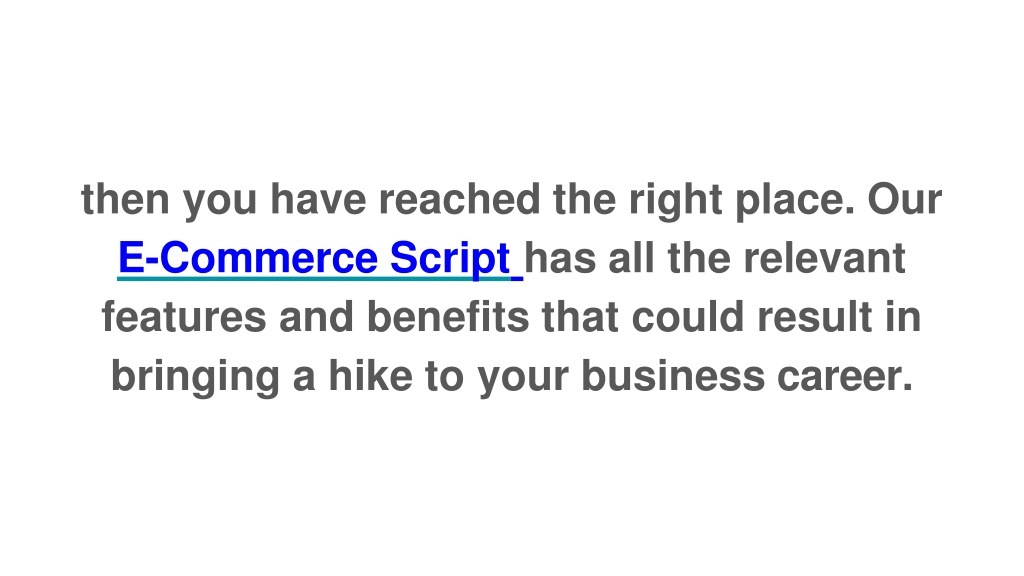Open the E-Commerce Script link
This screenshot has height=576, width=1024.
point(320,259)
